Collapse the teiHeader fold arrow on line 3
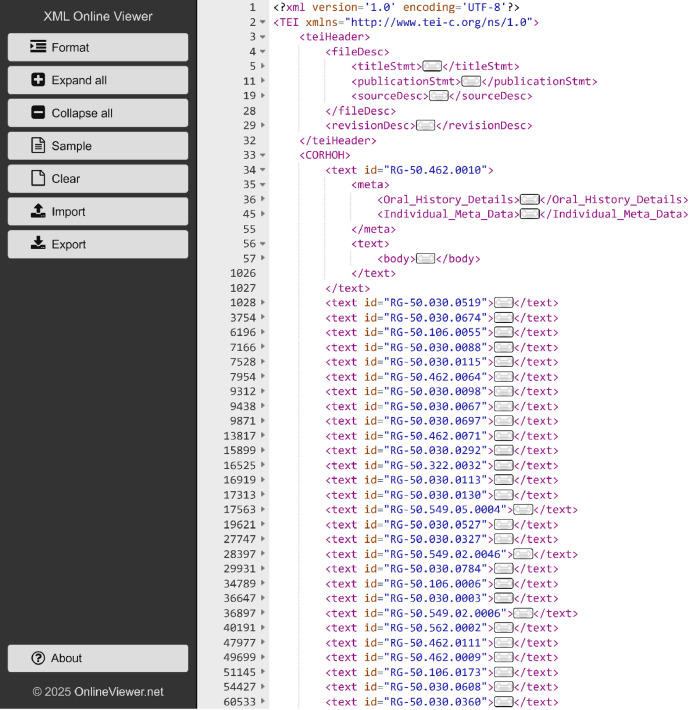690x710 pixels. (x=263, y=37)
